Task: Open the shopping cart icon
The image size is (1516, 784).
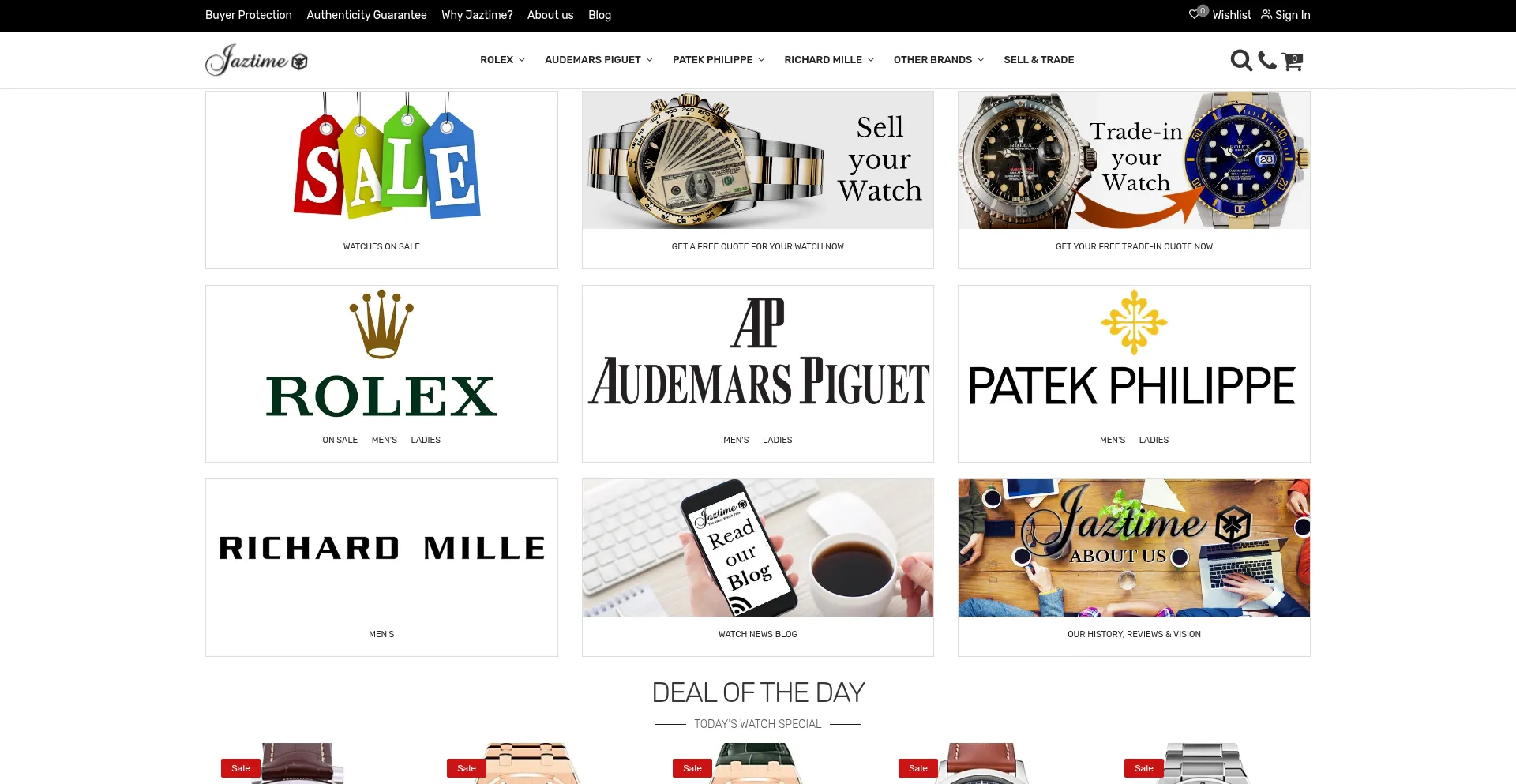Action: tap(1292, 61)
